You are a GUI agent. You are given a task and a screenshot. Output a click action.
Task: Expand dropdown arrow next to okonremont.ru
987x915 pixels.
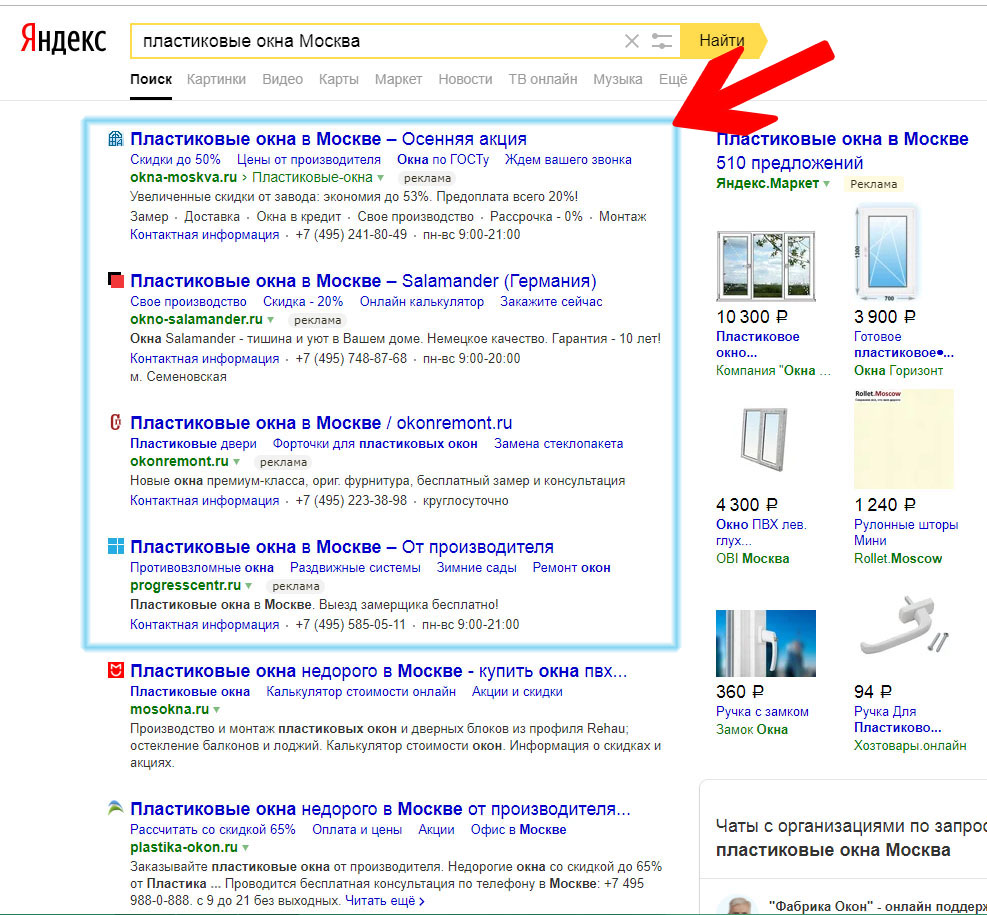click(x=237, y=462)
